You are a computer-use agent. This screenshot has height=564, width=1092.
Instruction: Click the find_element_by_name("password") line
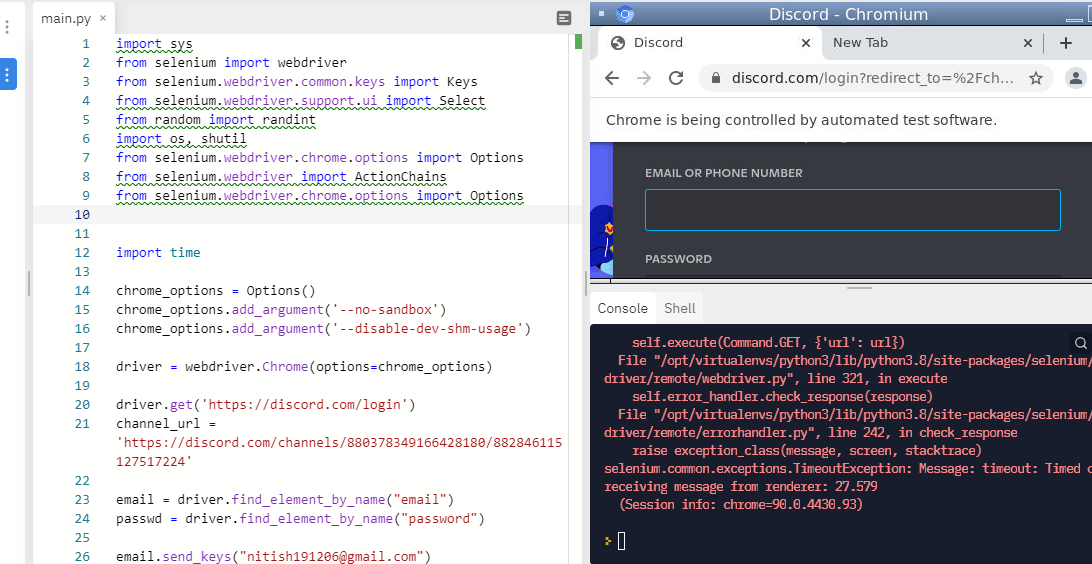click(300, 519)
